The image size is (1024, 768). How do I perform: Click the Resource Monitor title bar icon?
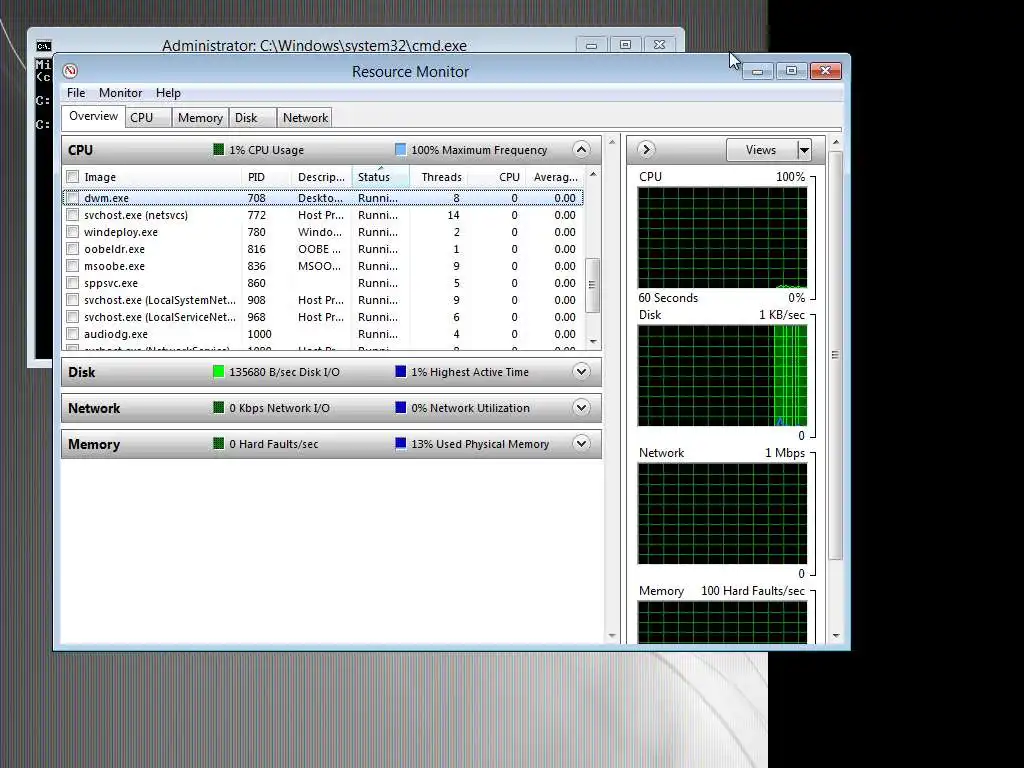pyautogui.click(x=70, y=71)
